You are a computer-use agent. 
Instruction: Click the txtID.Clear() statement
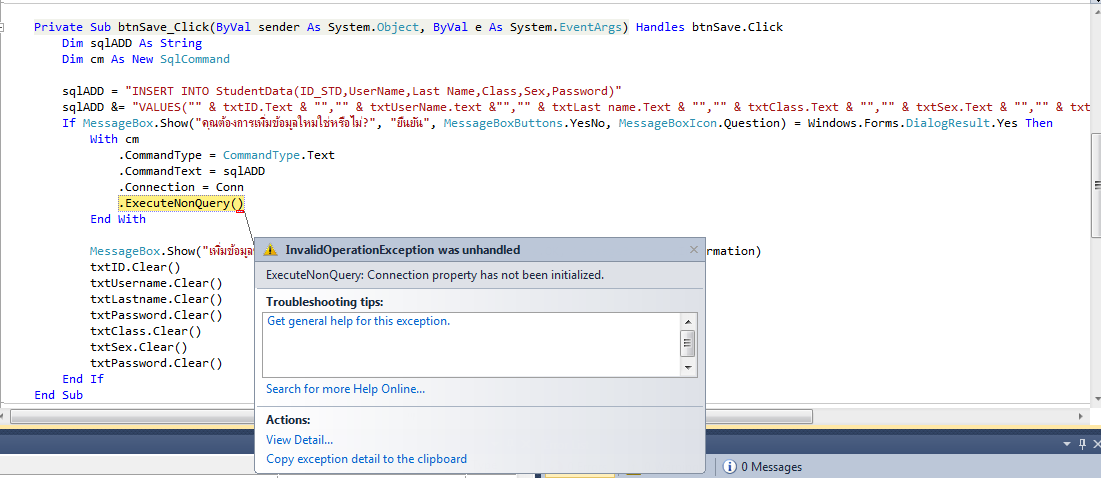click(135, 267)
